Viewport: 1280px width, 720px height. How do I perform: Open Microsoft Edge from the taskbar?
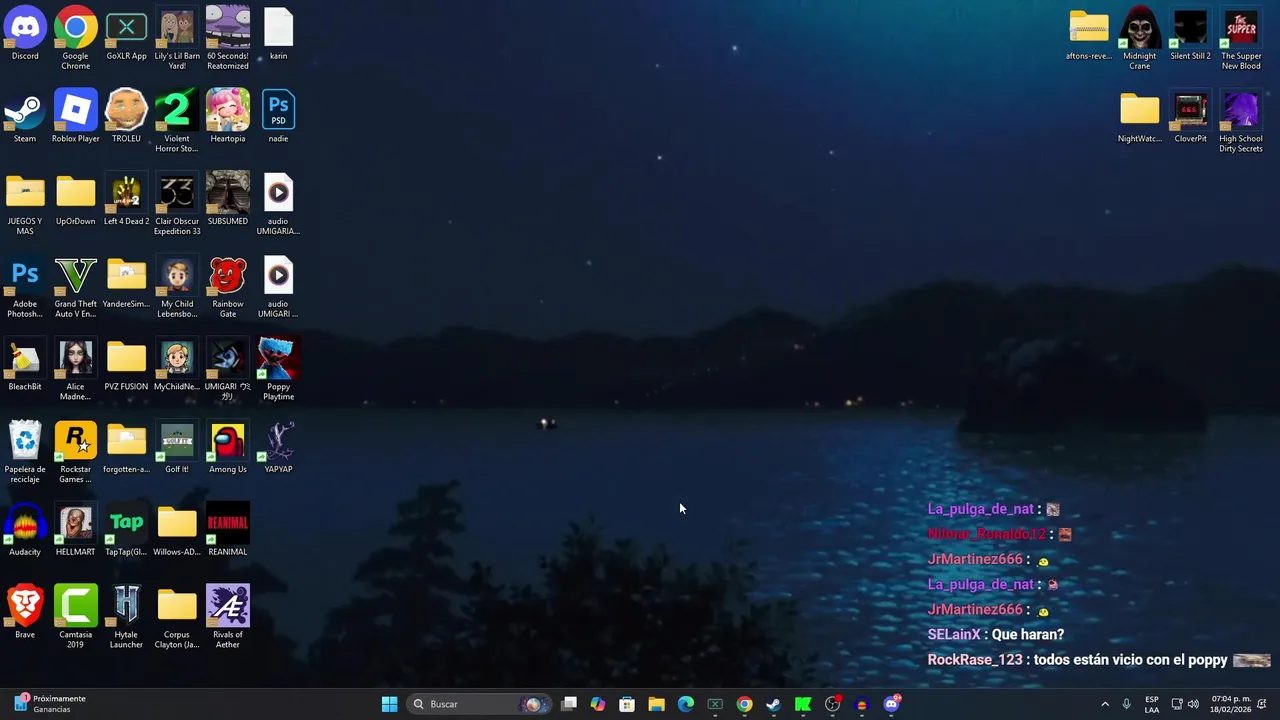click(x=686, y=704)
